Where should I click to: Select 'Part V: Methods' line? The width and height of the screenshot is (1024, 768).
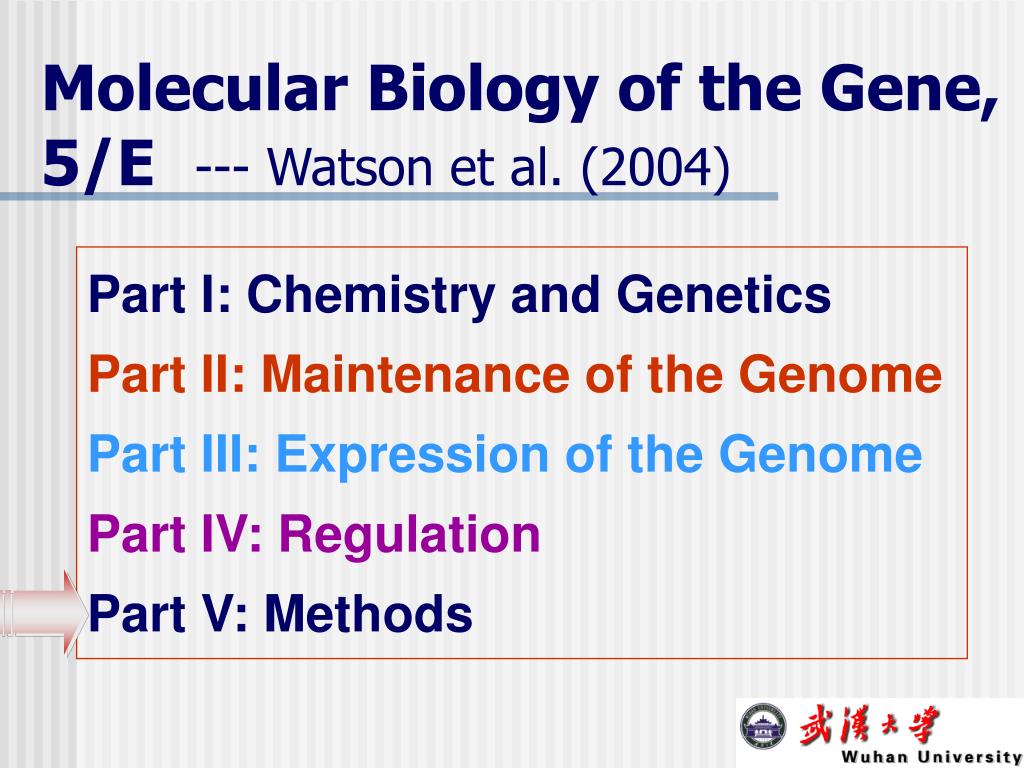tap(280, 613)
